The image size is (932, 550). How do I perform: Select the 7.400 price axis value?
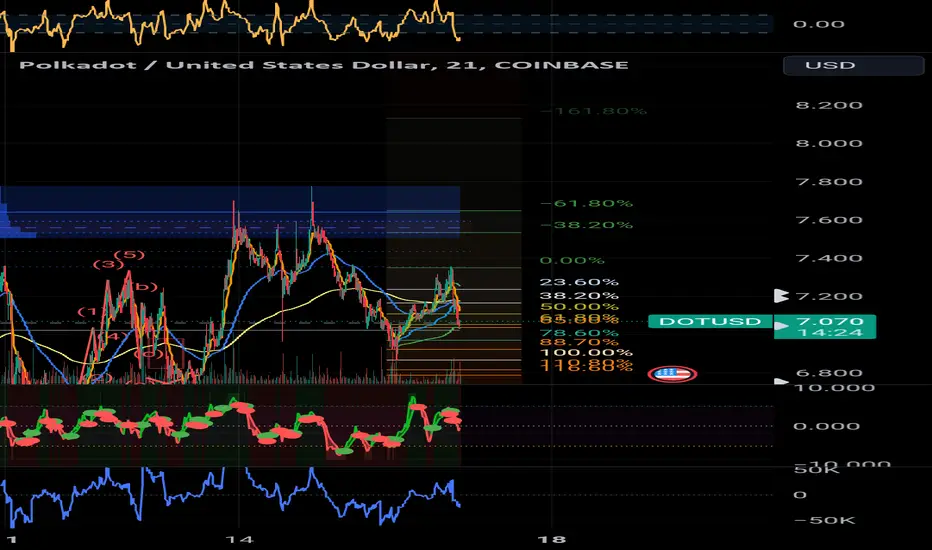tap(829, 258)
